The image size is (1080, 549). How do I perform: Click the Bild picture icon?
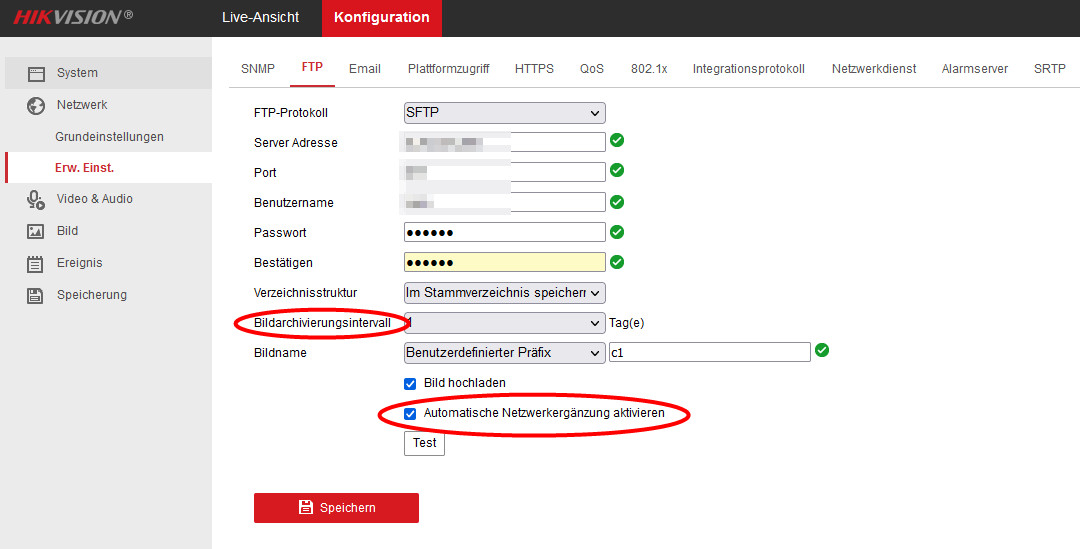[36, 231]
